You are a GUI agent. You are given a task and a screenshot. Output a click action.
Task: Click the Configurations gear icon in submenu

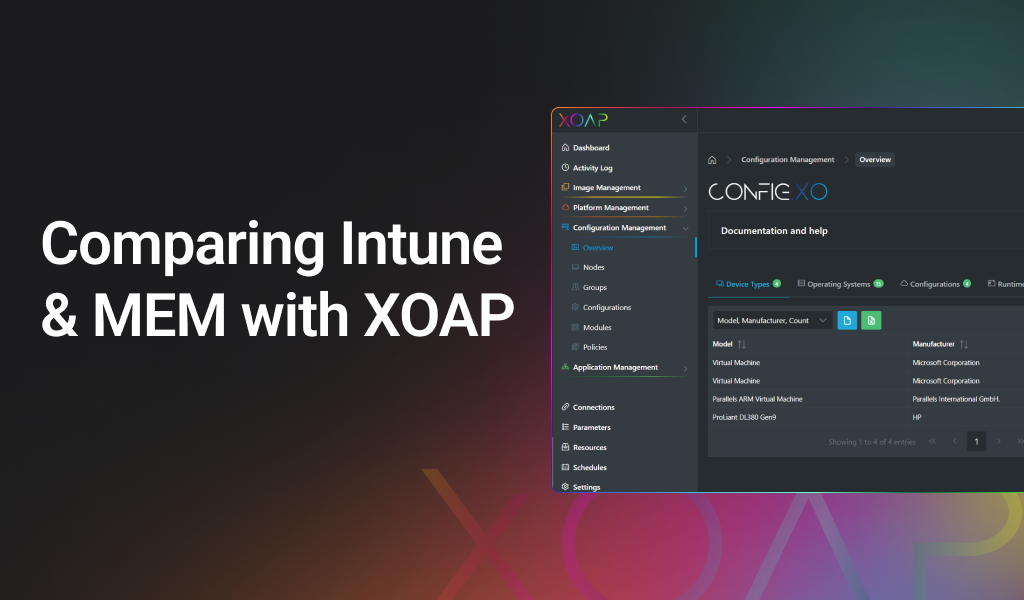(575, 307)
